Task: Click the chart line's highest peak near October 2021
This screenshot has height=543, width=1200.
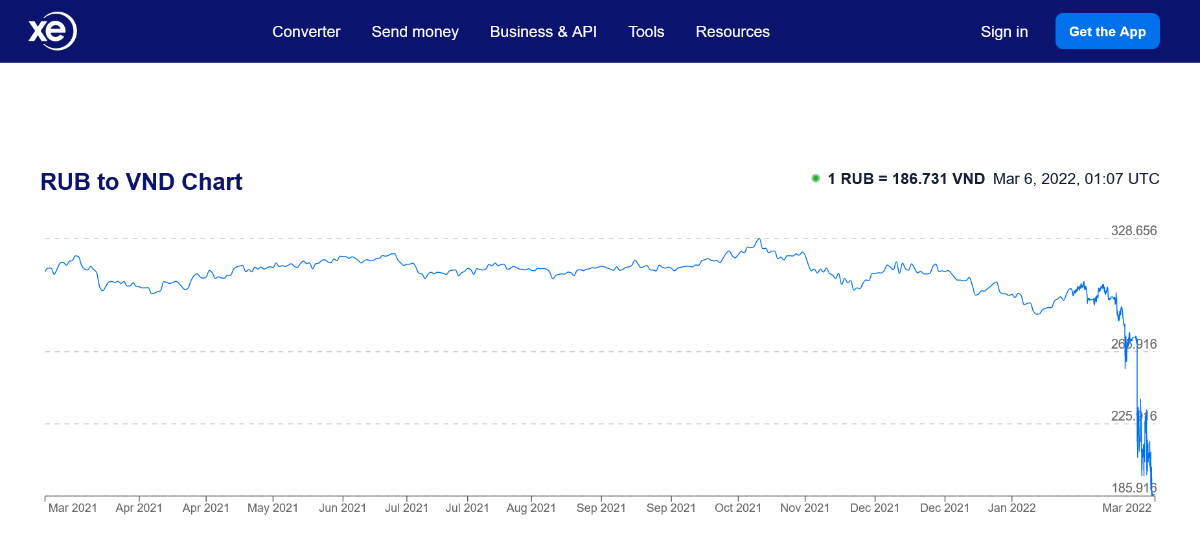Action: tap(760, 240)
